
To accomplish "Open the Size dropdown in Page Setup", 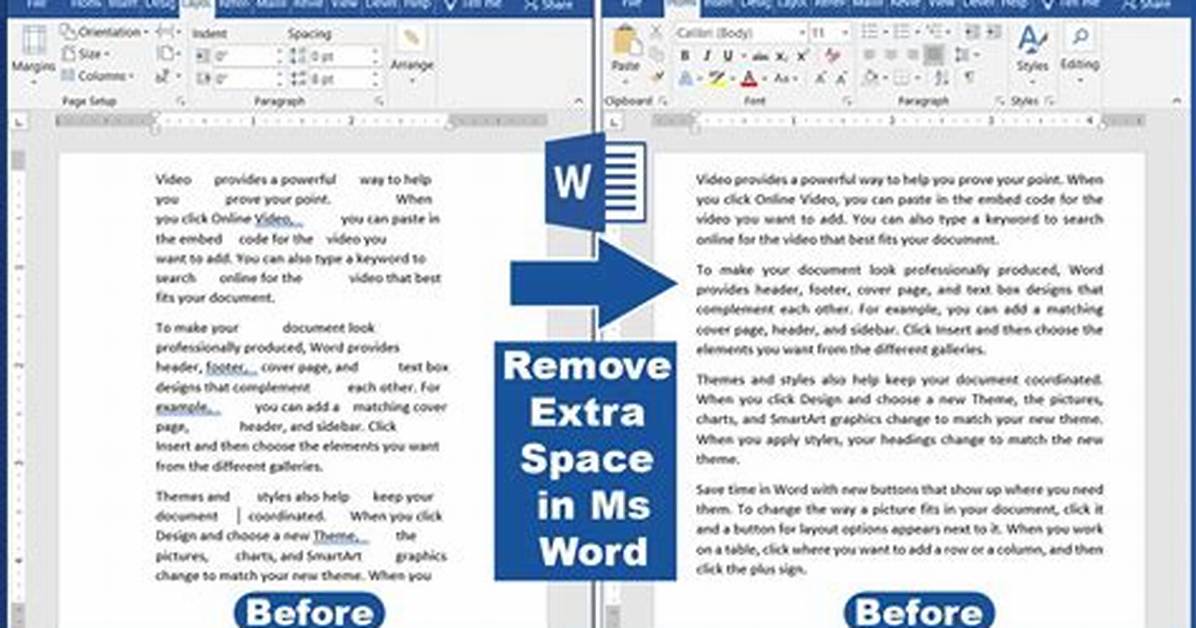I will pos(85,53).
